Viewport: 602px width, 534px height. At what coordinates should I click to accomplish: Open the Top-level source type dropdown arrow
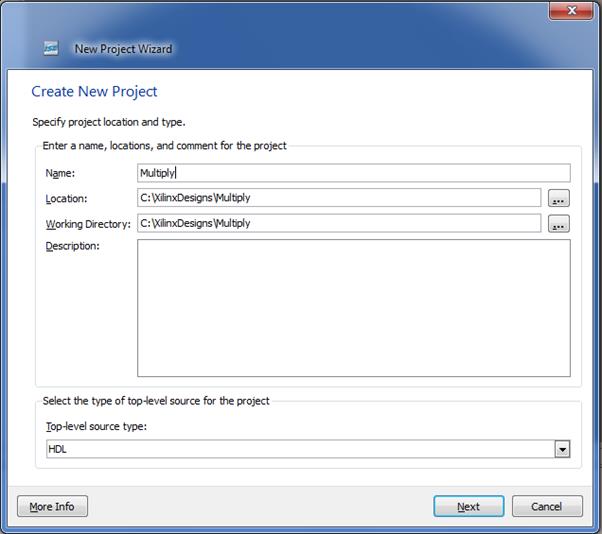coord(562,449)
